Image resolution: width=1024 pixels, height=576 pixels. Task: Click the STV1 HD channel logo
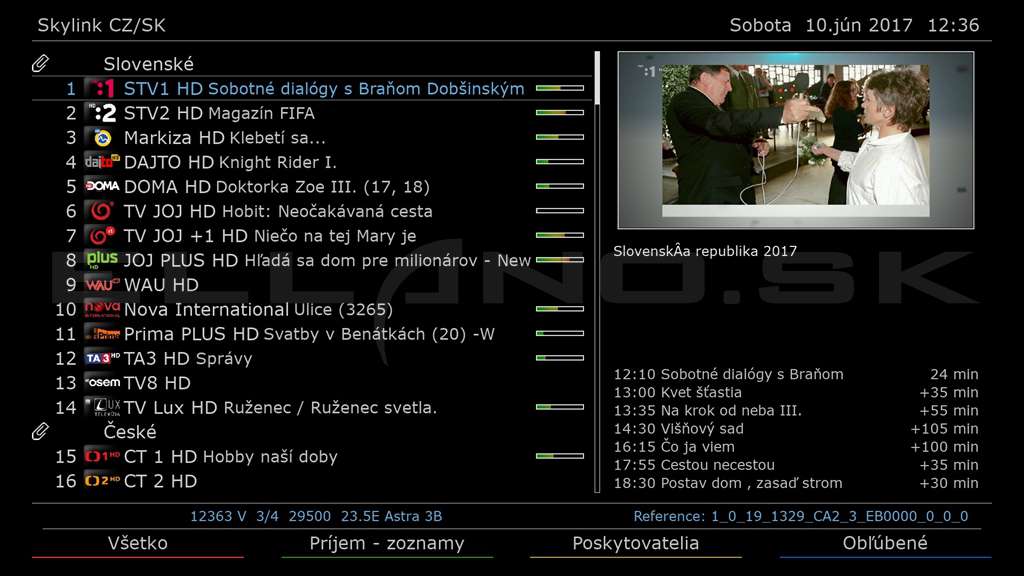(102, 88)
